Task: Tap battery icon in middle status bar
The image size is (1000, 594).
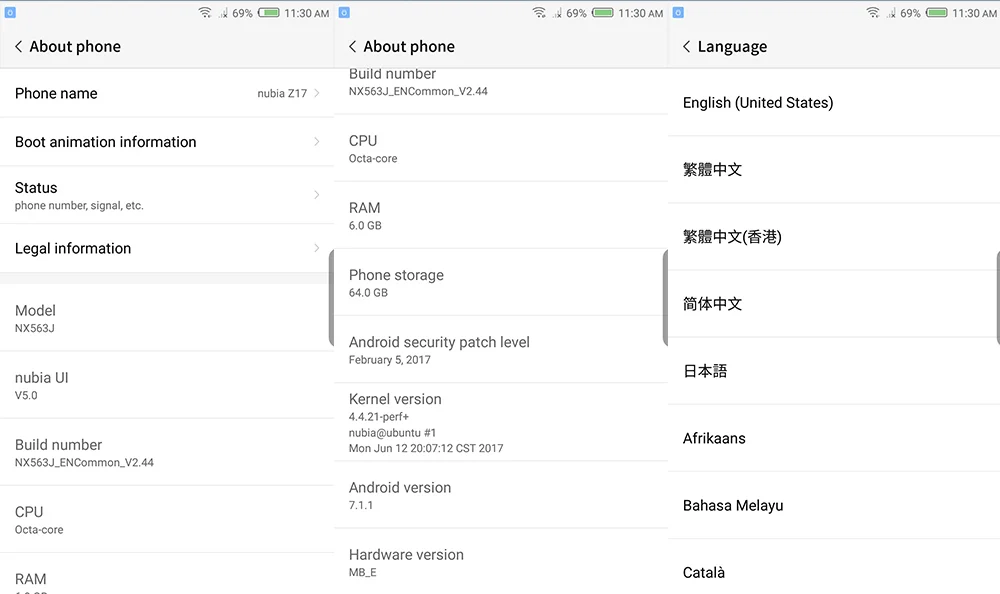Action: coord(603,13)
